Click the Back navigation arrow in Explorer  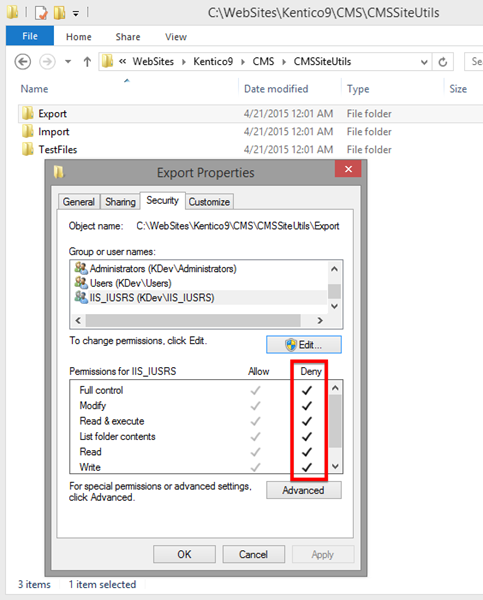(23, 62)
